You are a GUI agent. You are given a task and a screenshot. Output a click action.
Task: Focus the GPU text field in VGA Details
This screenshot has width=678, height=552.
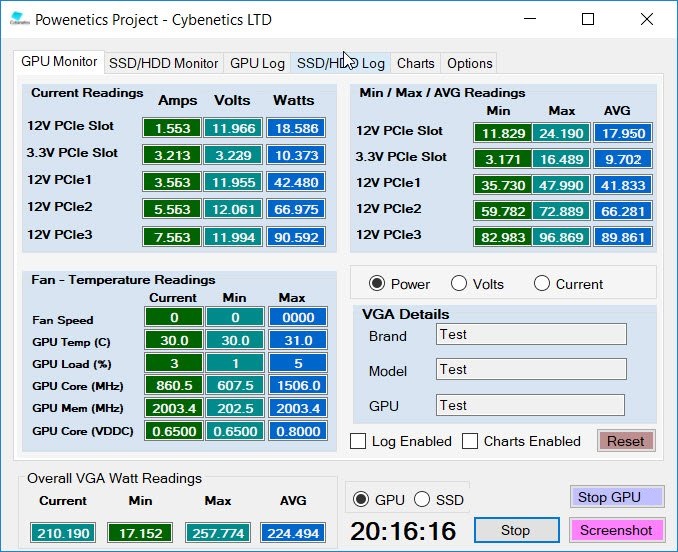pyautogui.click(x=531, y=405)
